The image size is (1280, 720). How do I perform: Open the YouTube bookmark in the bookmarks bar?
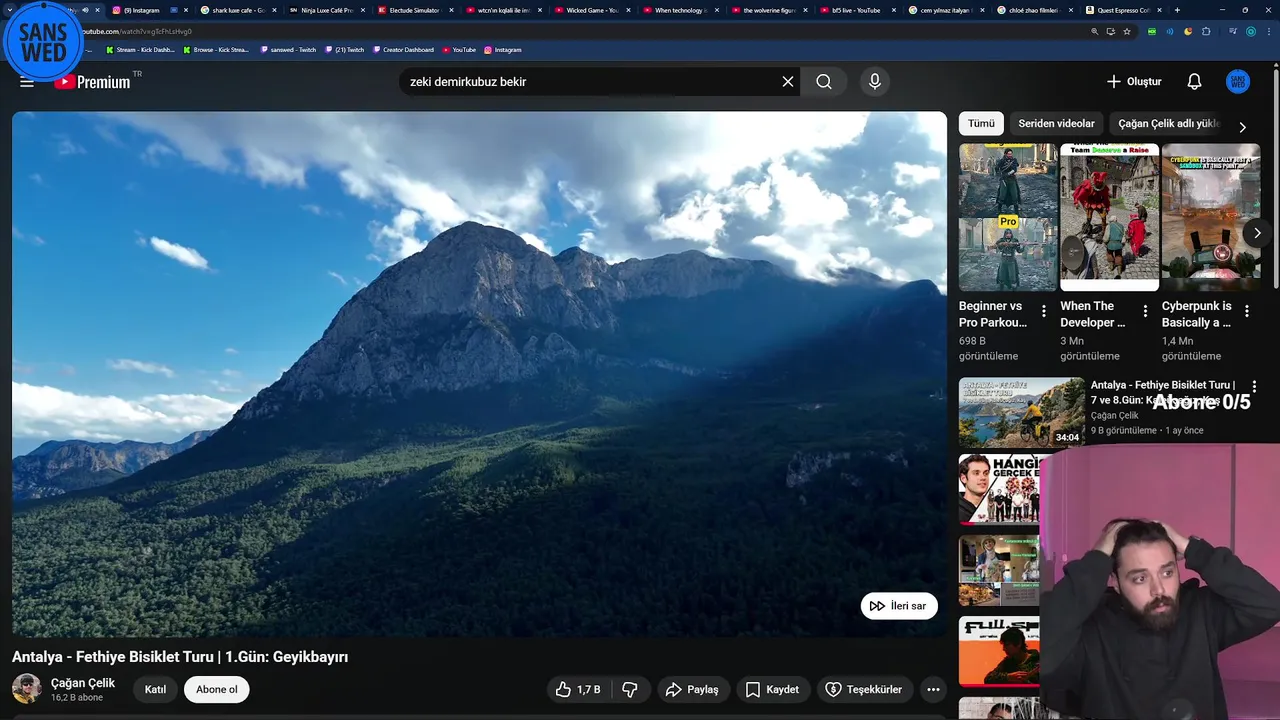point(459,49)
